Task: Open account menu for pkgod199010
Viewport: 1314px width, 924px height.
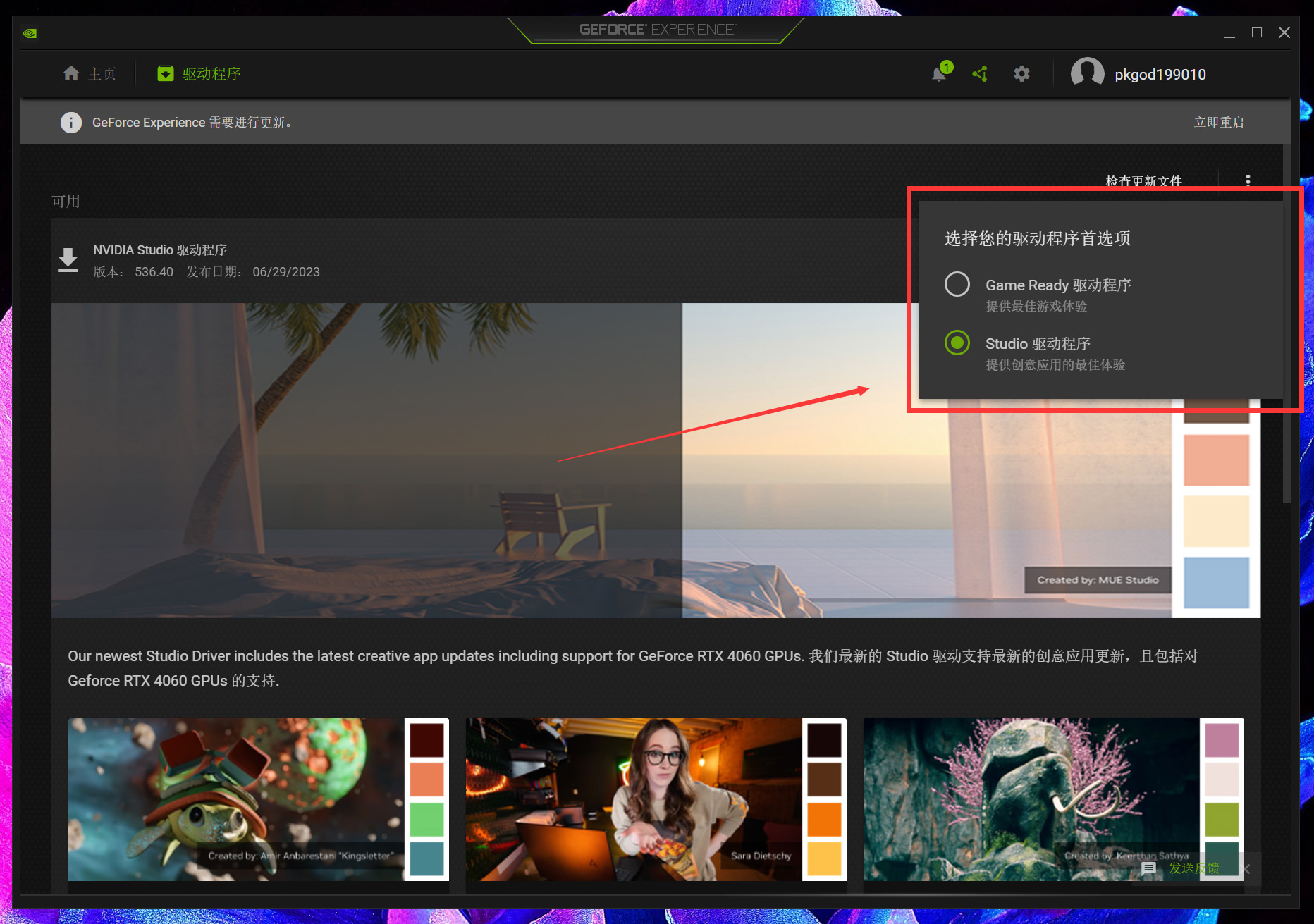Action: (1160, 75)
